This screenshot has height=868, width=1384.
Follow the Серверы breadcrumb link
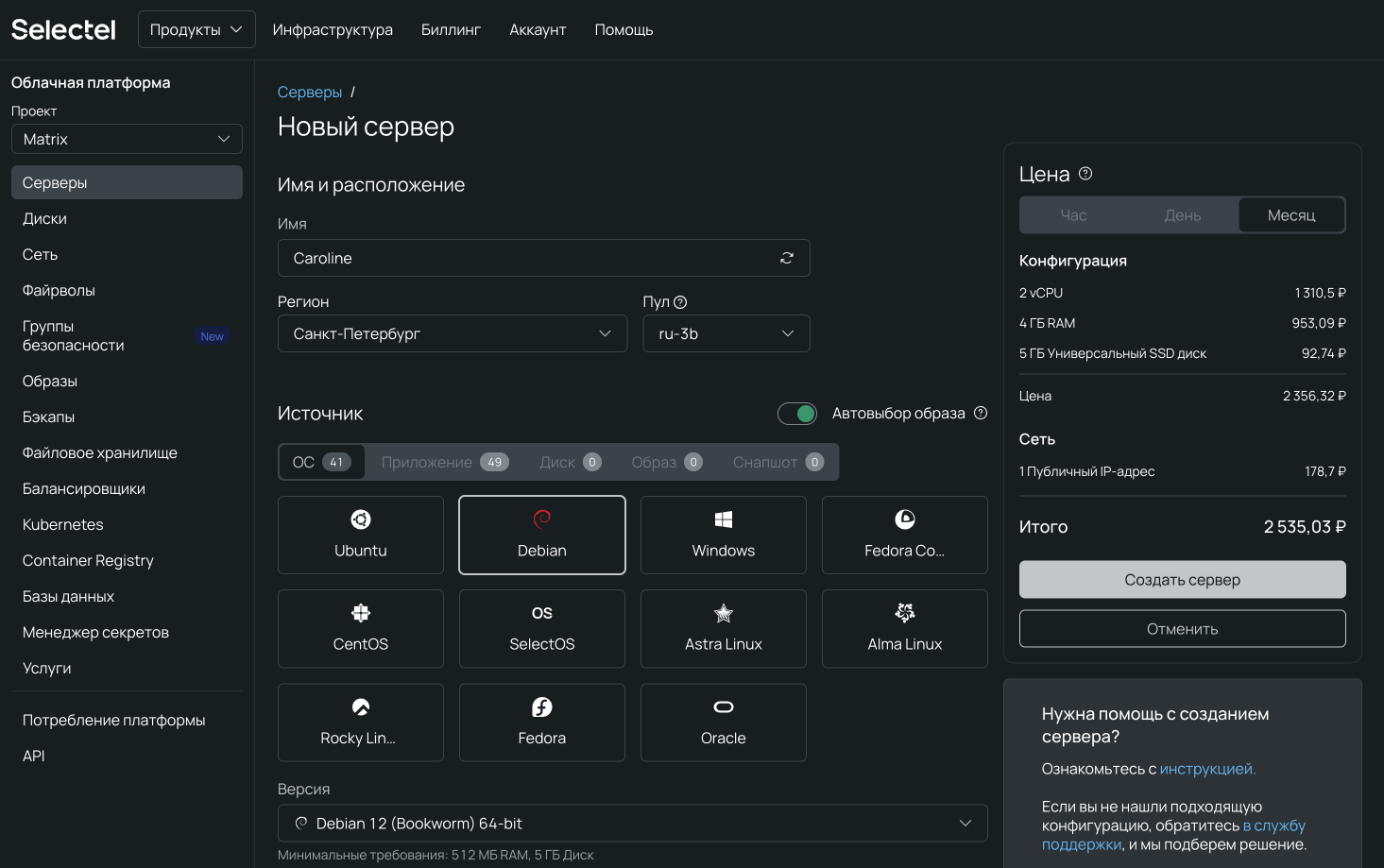pyautogui.click(x=310, y=93)
